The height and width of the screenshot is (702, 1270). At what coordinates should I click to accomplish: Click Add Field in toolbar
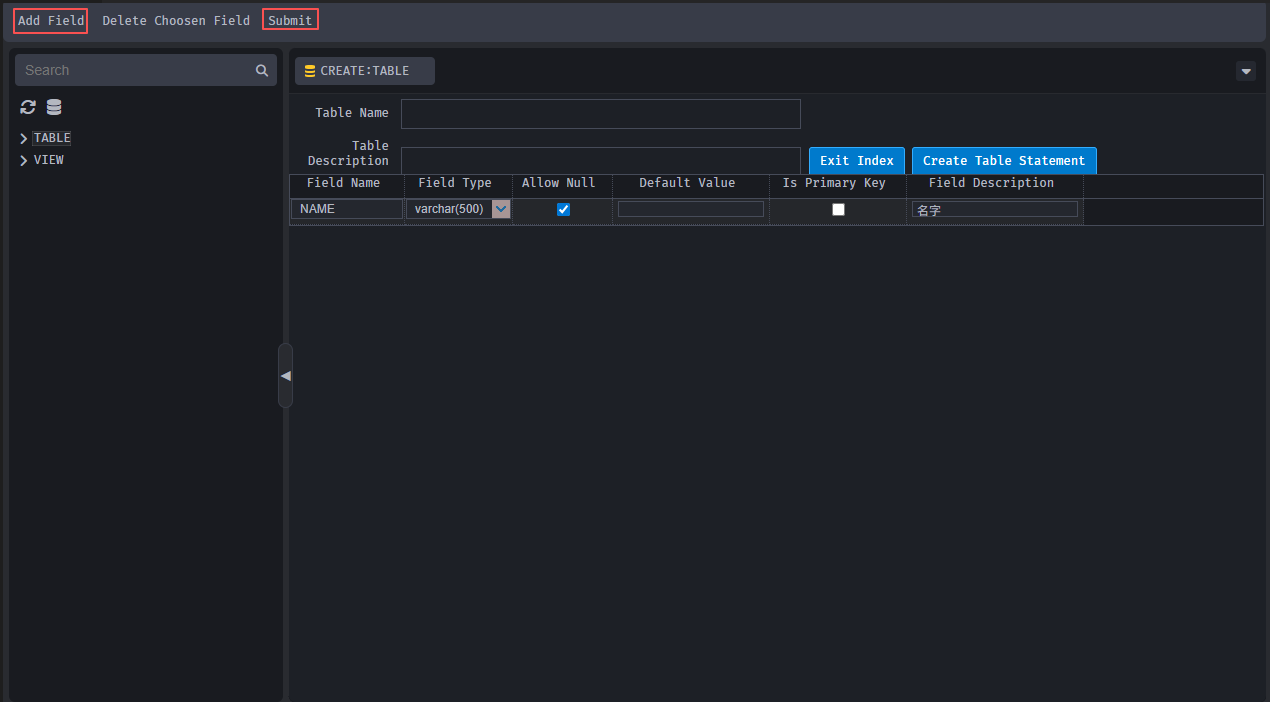(x=51, y=20)
